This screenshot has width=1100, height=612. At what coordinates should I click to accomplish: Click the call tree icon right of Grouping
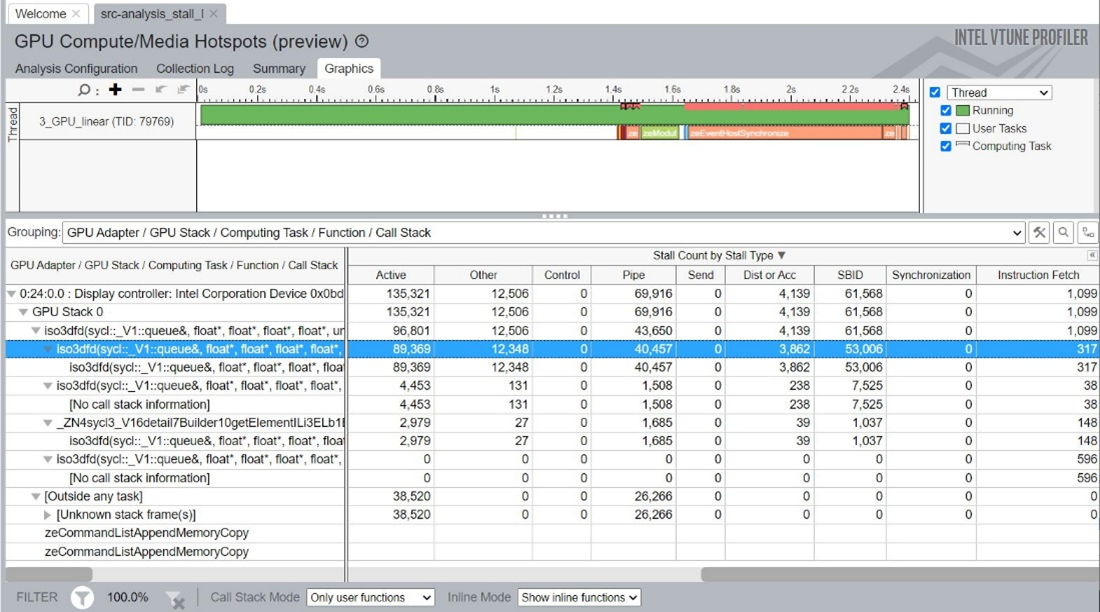coord(1087,232)
